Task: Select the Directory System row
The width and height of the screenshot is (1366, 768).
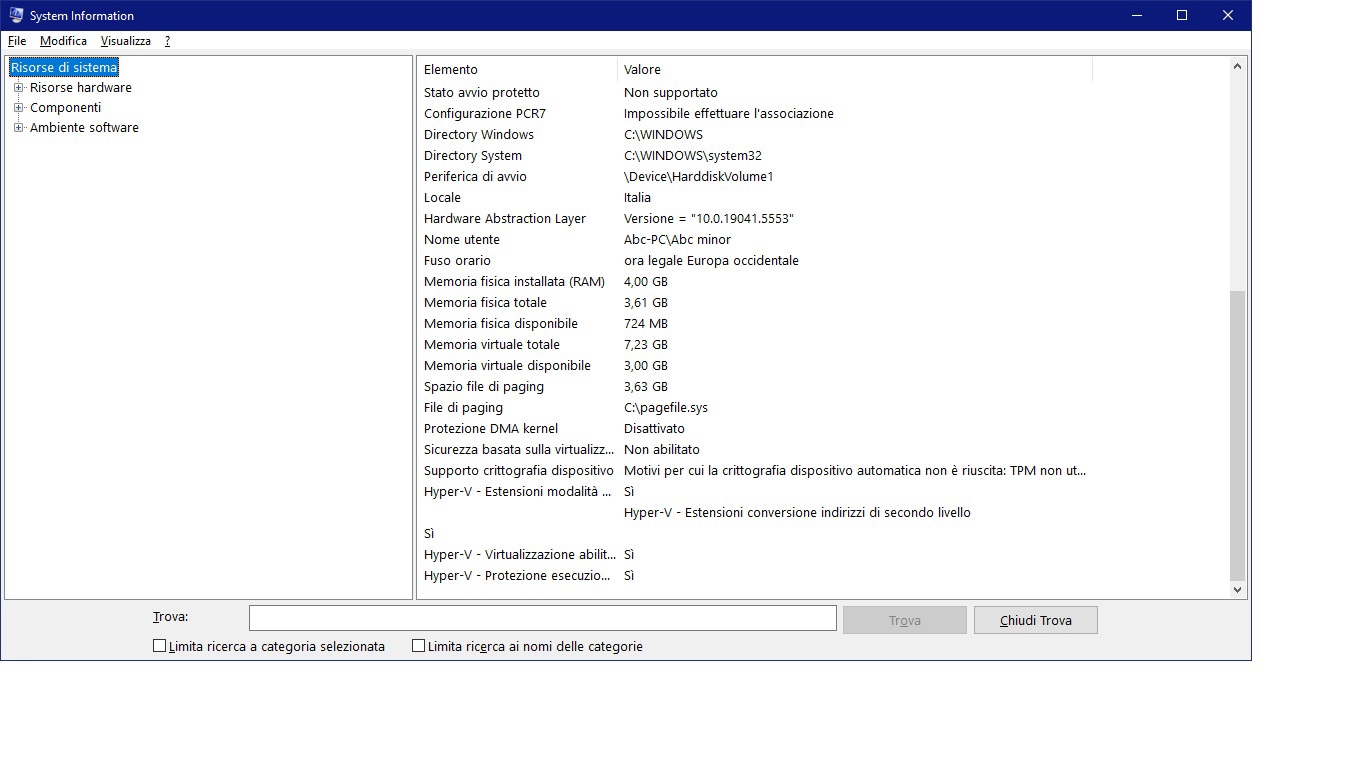Action: coord(757,155)
